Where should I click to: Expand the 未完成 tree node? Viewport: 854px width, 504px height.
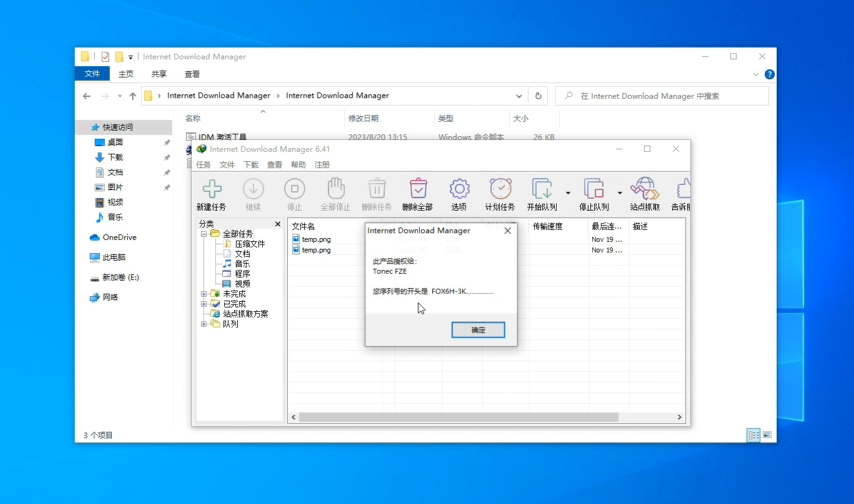click(x=204, y=294)
